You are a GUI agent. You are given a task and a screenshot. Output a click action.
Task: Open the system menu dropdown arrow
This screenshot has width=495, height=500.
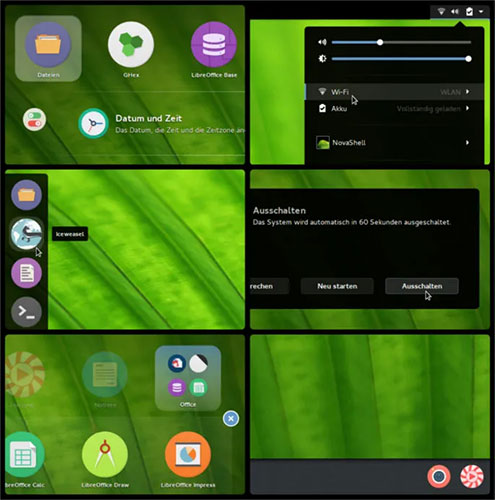click(x=481, y=12)
